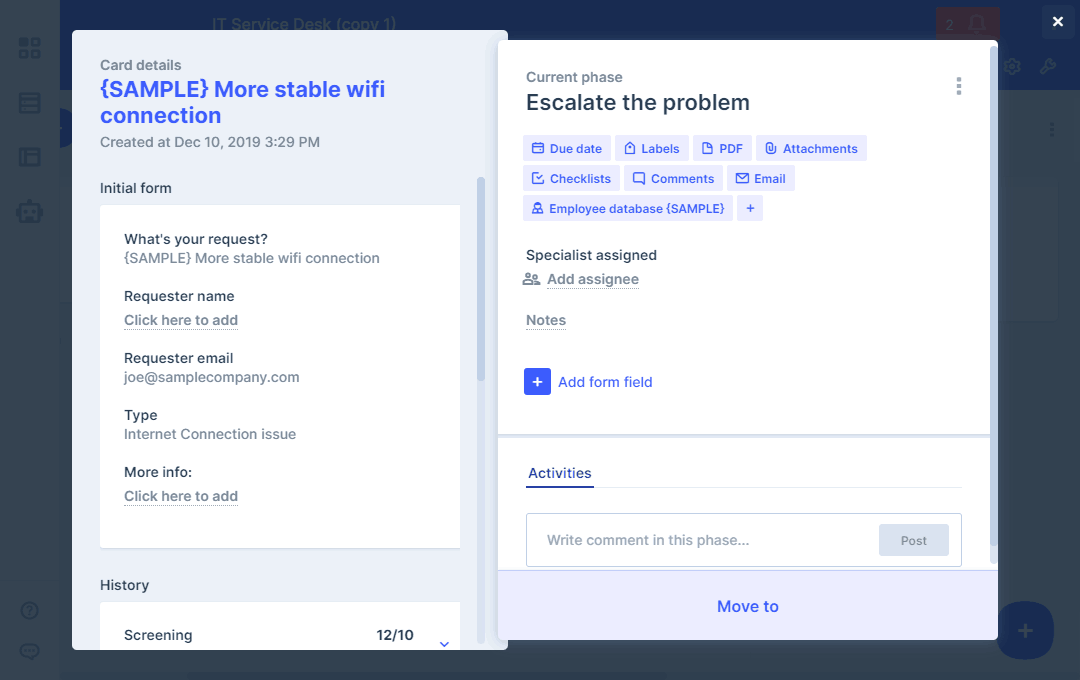
Task: Click the Notes field label
Action: click(x=546, y=321)
